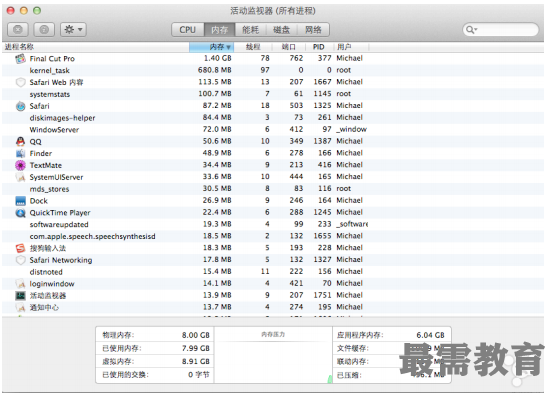551x399 pixels.
Task: Select the Finder face icon
Action: tap(20, 153)
